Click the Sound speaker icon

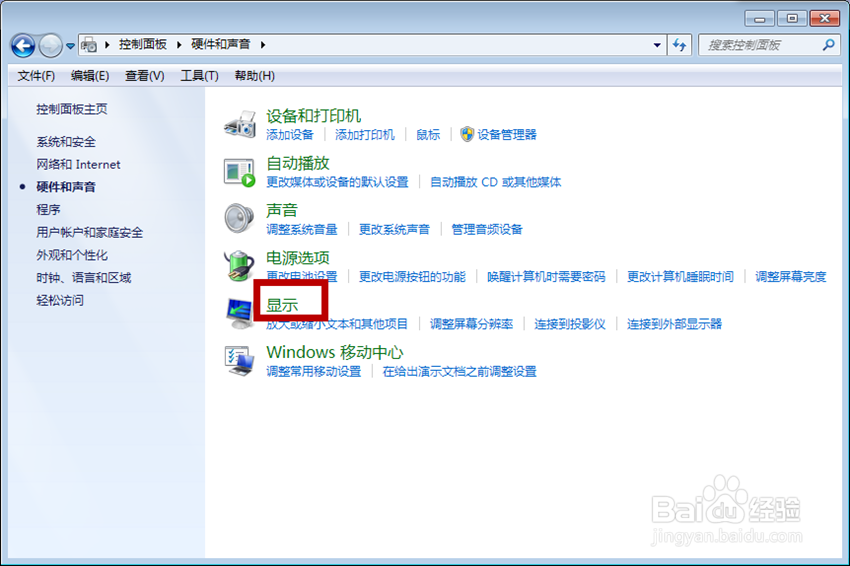pos(239,218)
